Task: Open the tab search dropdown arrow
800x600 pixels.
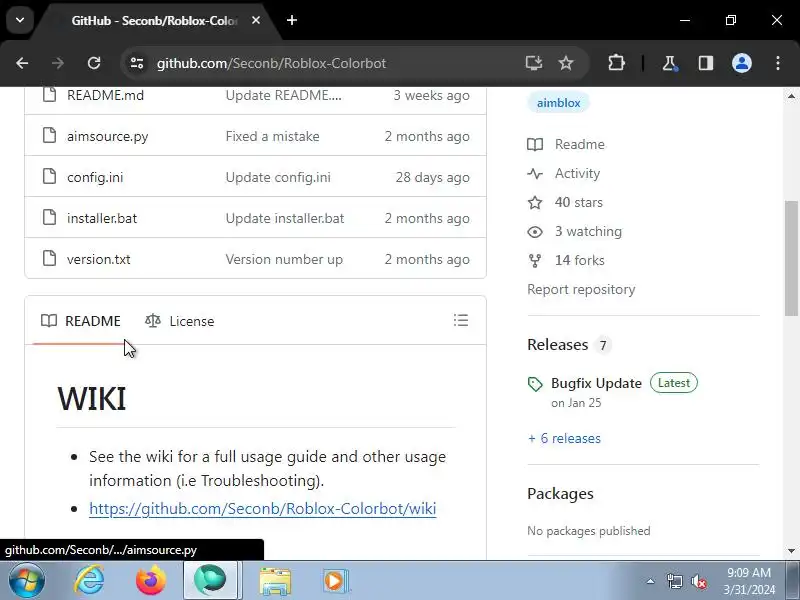Action: [x=20, y=20]
